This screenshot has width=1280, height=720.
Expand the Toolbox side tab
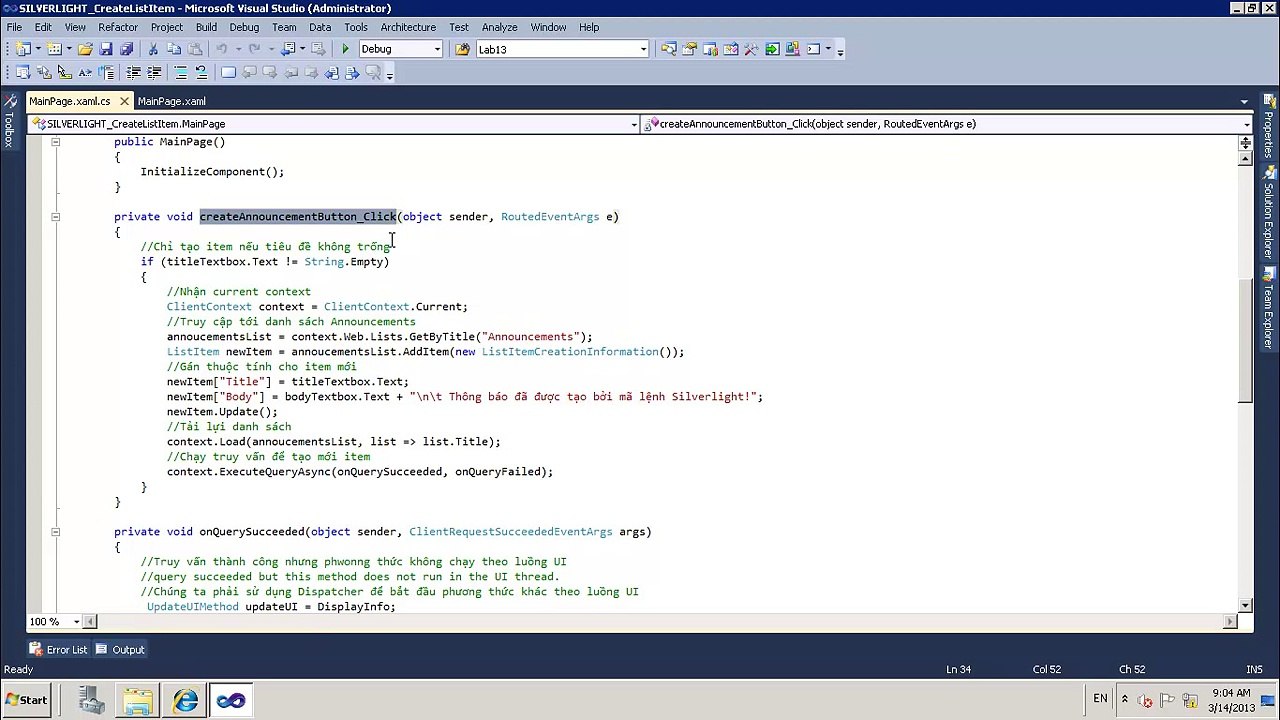(x=9, y=122)
